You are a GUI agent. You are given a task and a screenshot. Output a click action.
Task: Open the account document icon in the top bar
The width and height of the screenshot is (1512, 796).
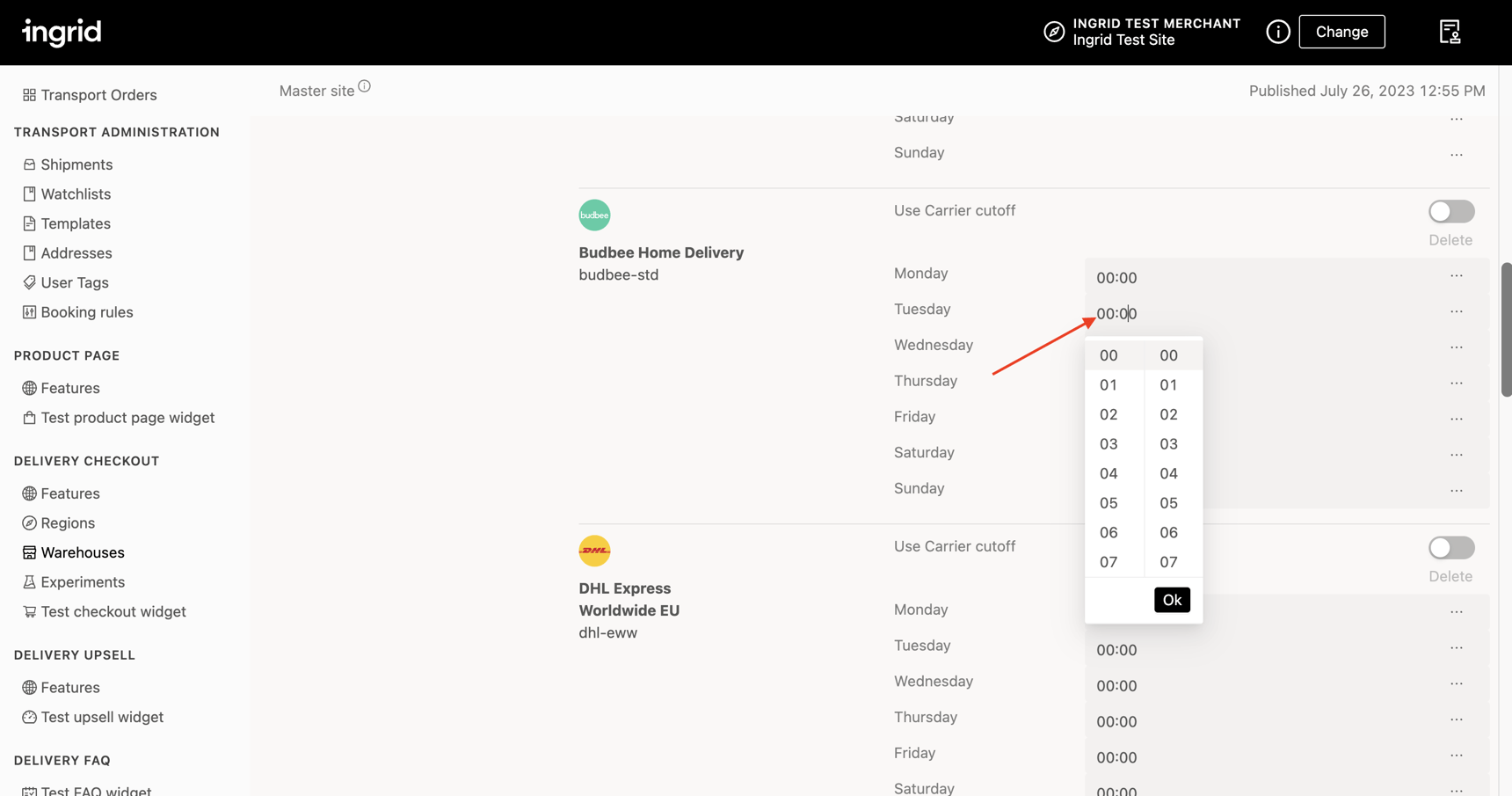click(x=1450, y=31)
